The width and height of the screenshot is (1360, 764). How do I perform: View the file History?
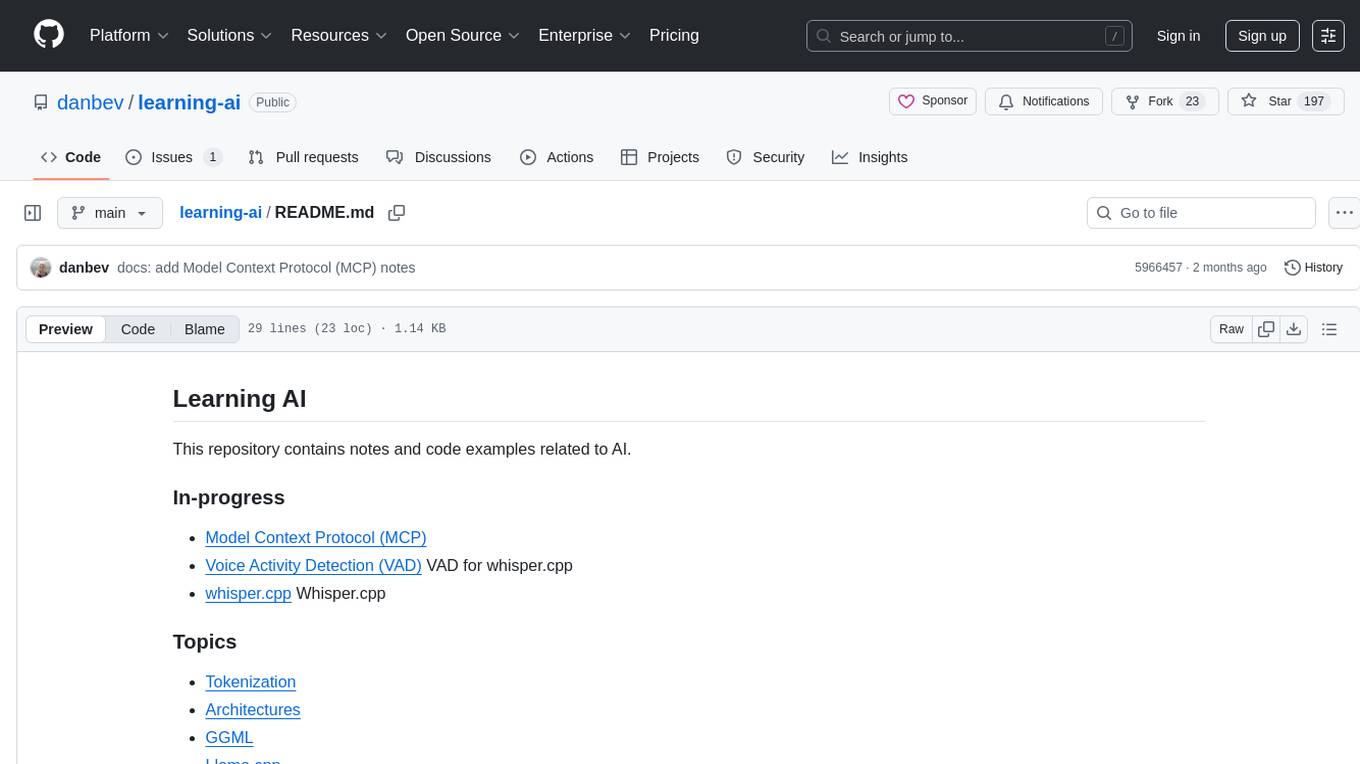(x=1313, y=268)
